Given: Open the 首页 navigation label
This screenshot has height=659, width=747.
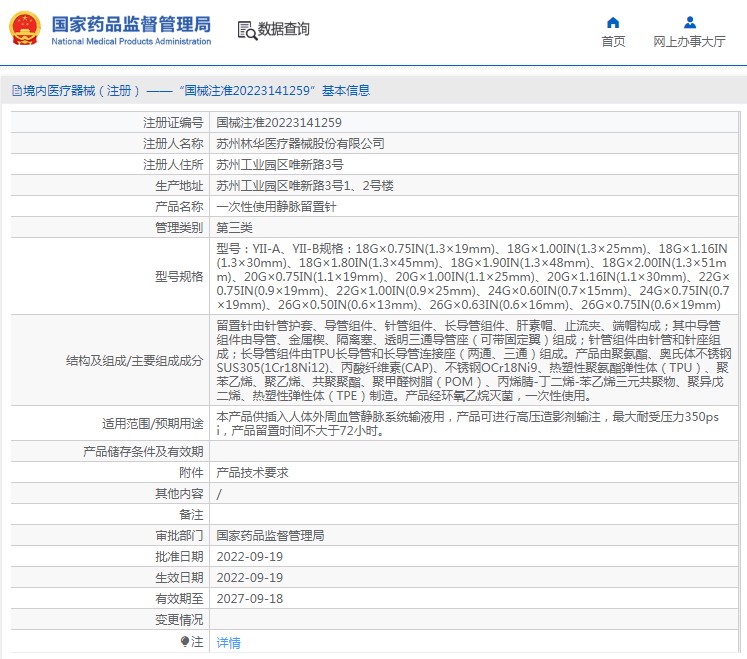Looking at the screenshot, I should tap(613, 42).
